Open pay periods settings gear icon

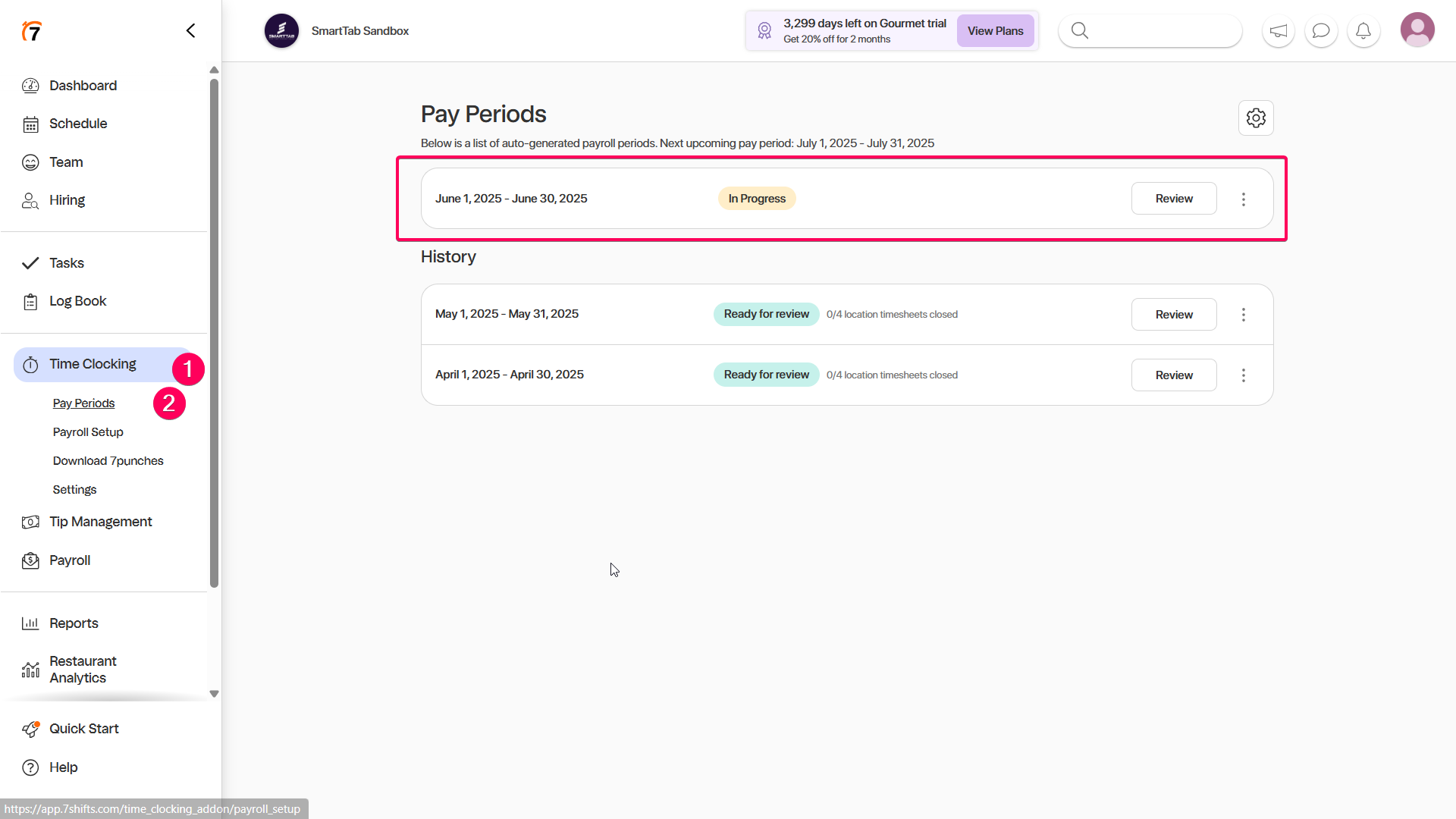pyautogui.click(x=1256, y=118)
